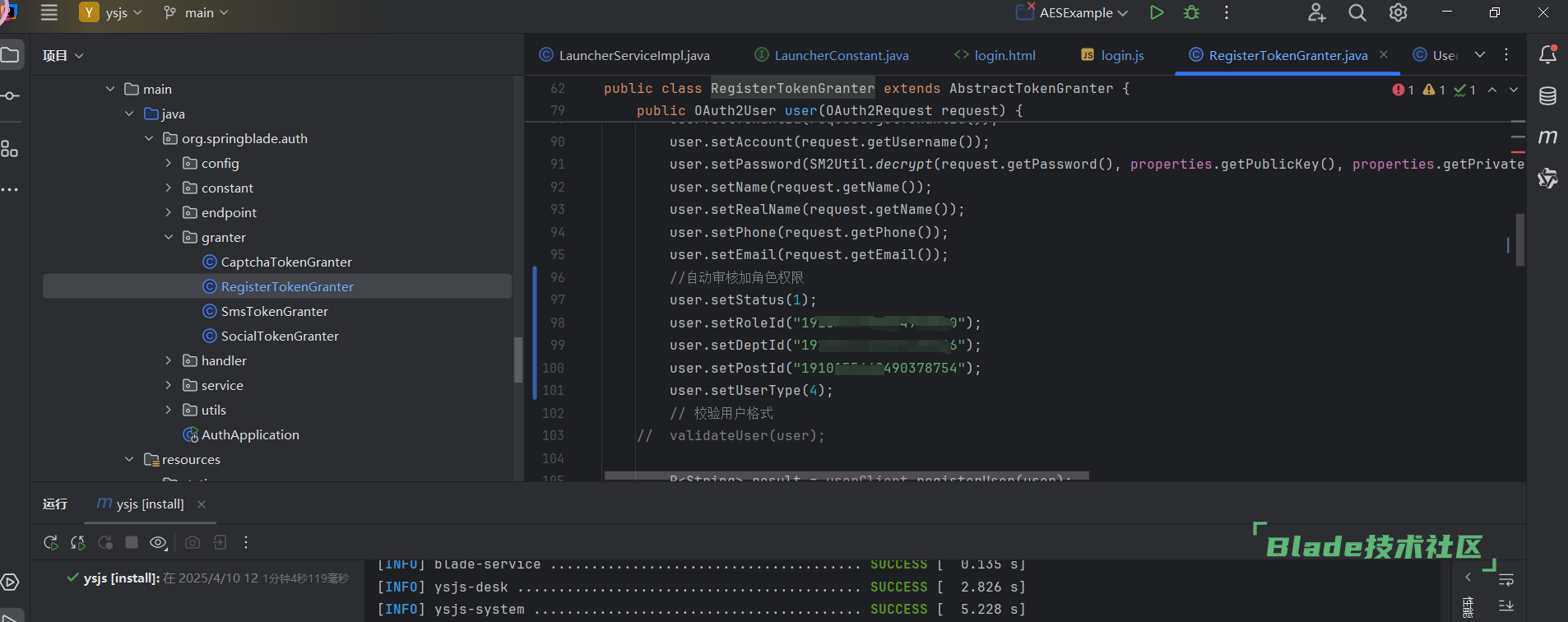Open the Code With Me icon
The width and height of the screenshot is (1568, 622).
tap(1316, 12)
